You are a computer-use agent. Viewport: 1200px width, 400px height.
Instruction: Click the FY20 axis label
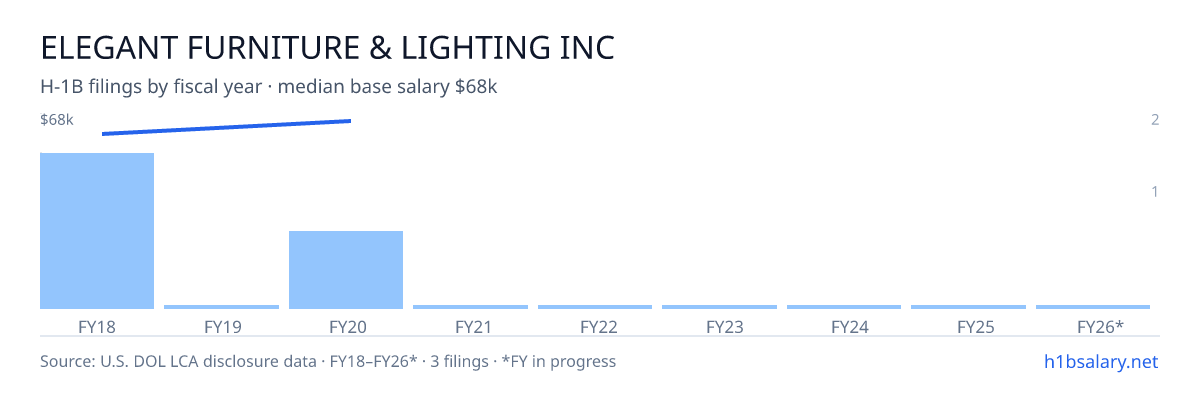pos(346,327)
